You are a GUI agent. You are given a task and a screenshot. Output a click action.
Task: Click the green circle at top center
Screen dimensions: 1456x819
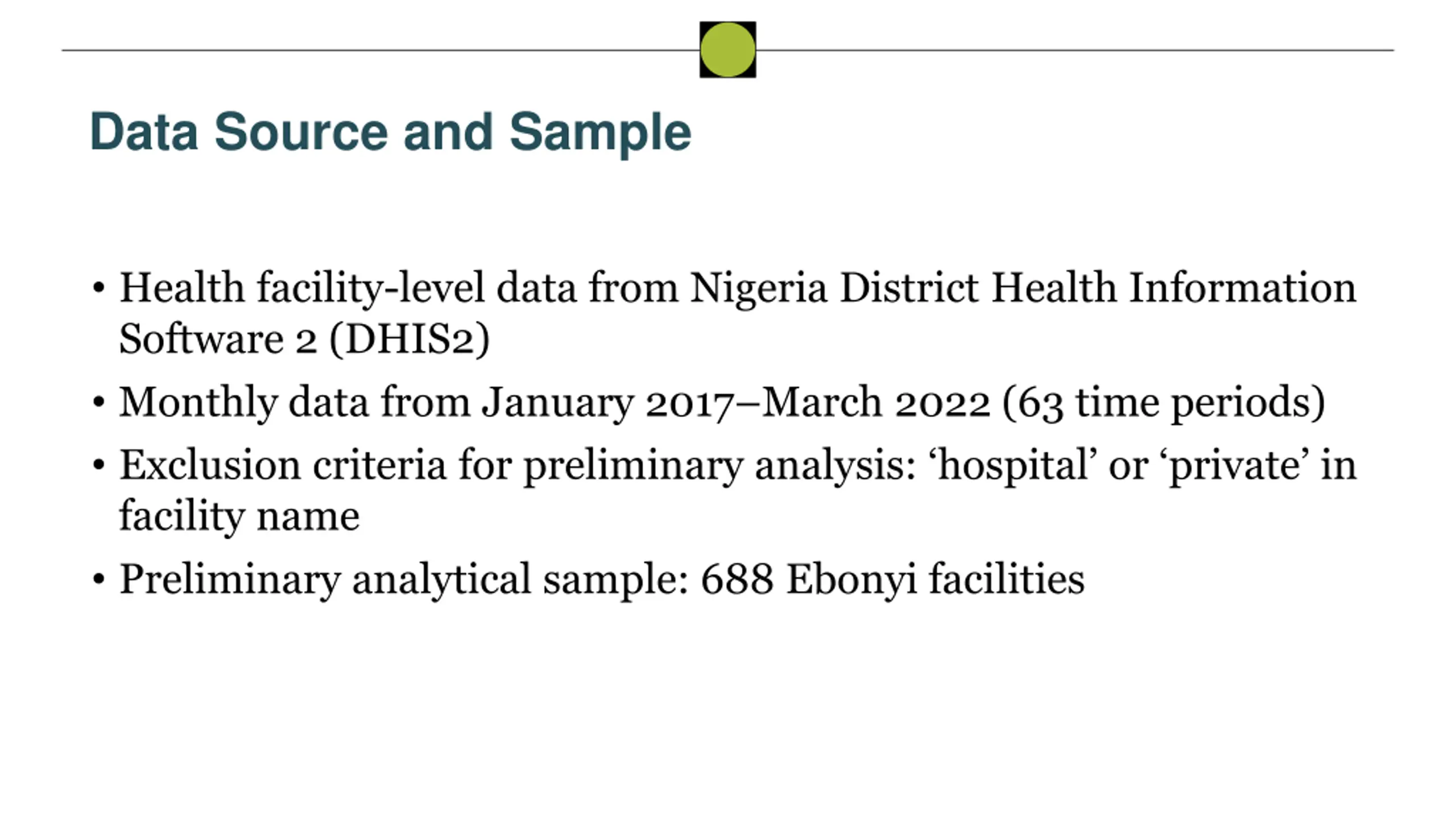(727, 49)
